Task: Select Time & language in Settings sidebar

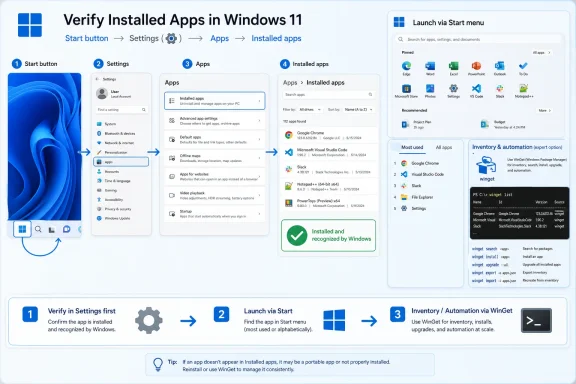Action: point(121,181)
